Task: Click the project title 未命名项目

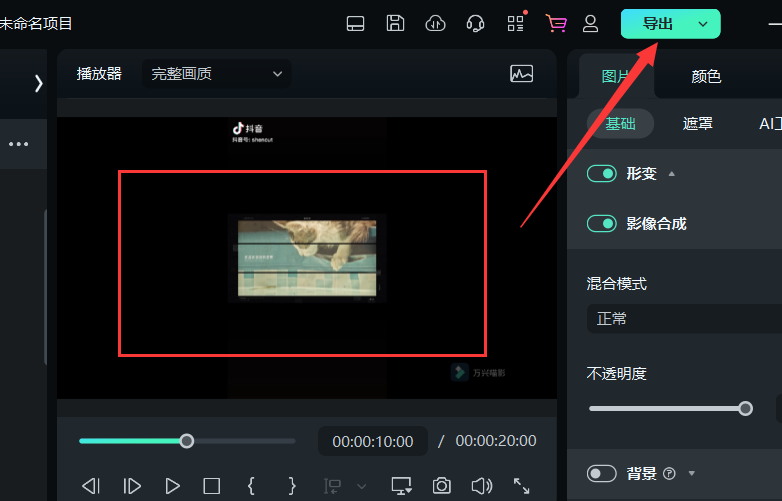Action: 36,23
